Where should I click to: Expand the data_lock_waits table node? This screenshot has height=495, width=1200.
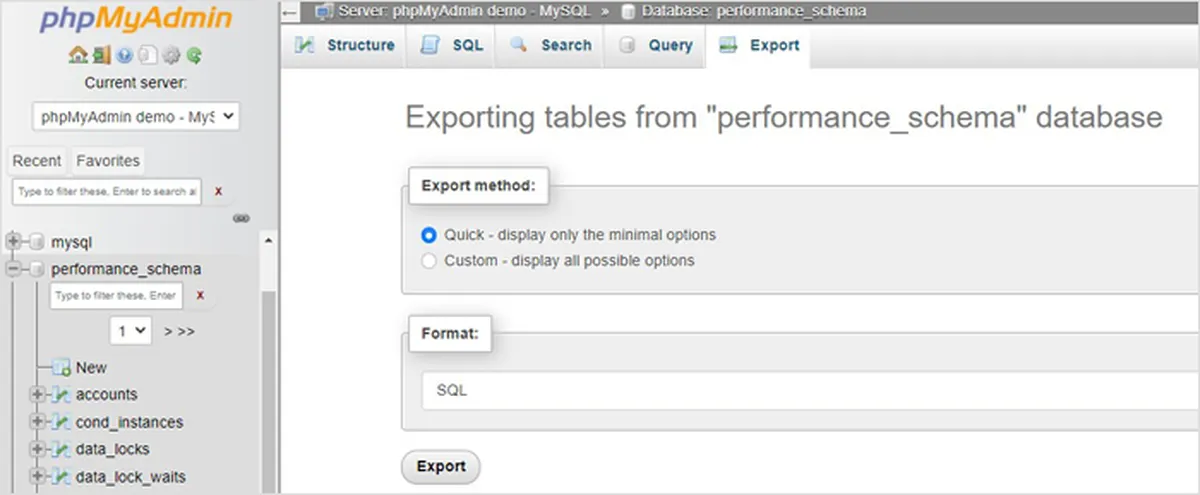tap(38, 477)
